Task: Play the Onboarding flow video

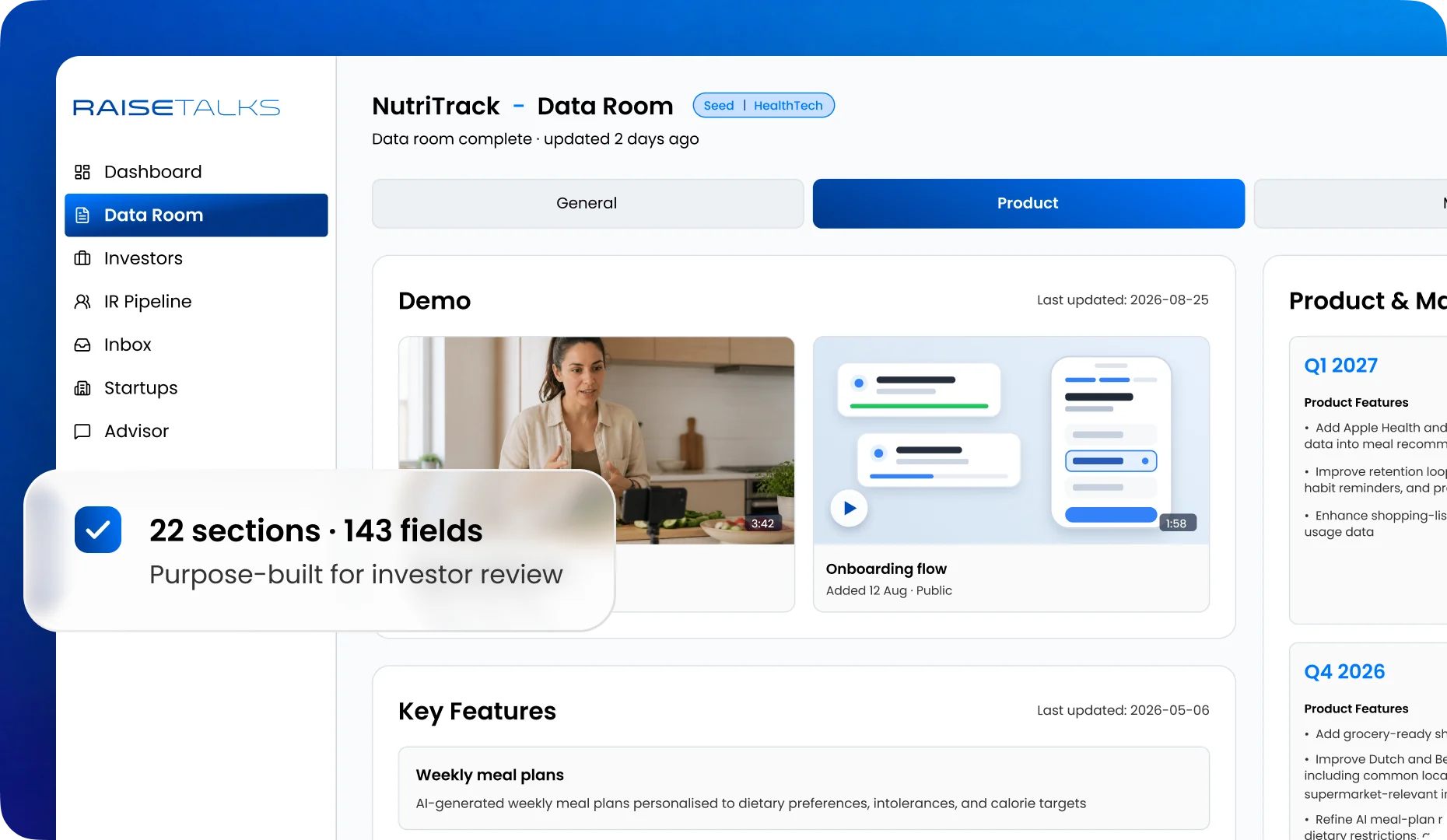Action: point(849,508)
